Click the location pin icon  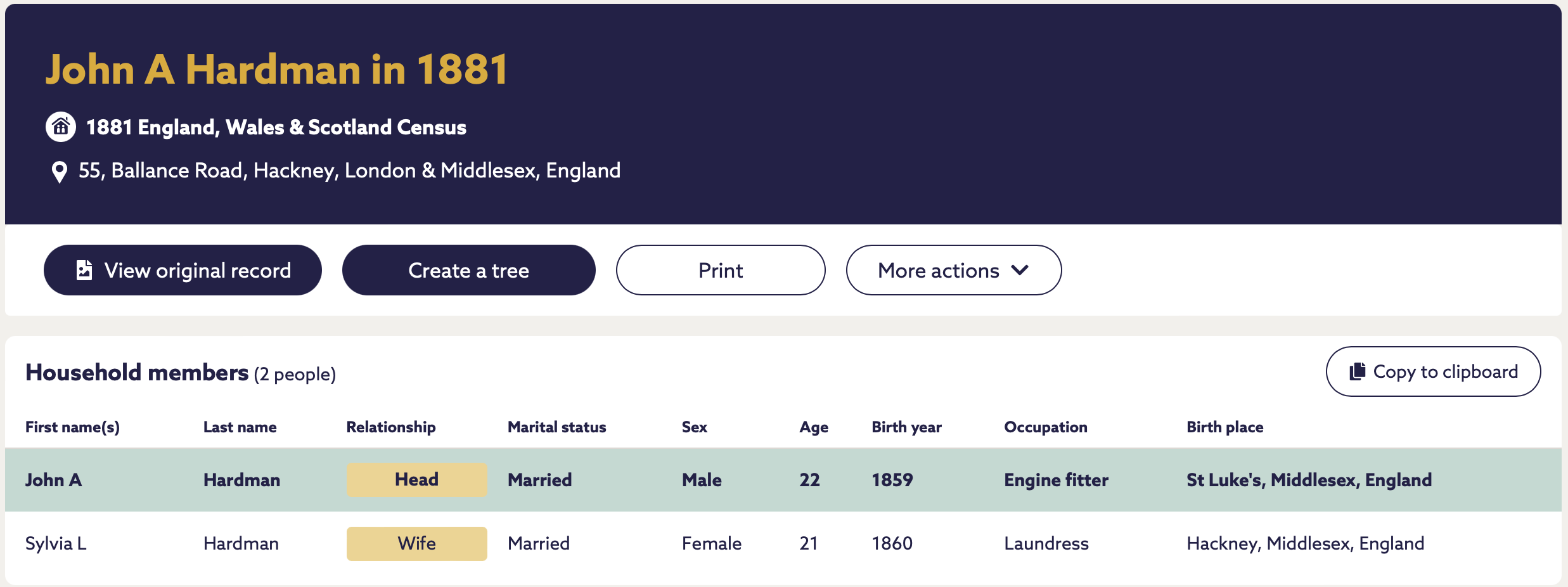[x=59, y=172]
